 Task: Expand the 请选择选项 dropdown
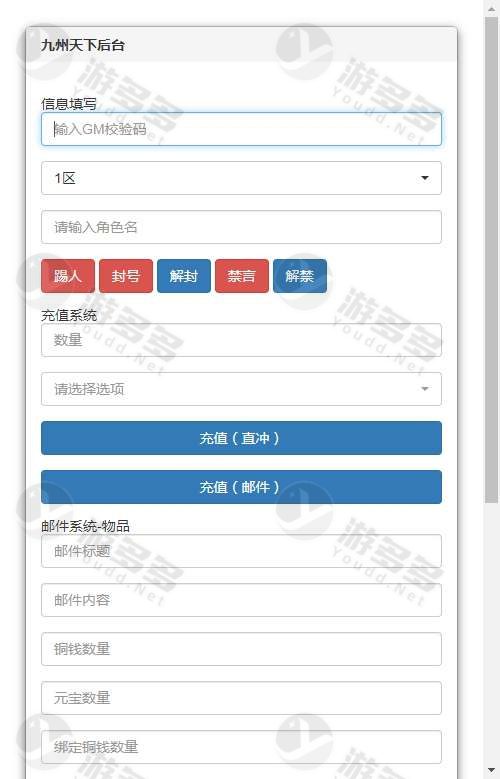point(241,389)
